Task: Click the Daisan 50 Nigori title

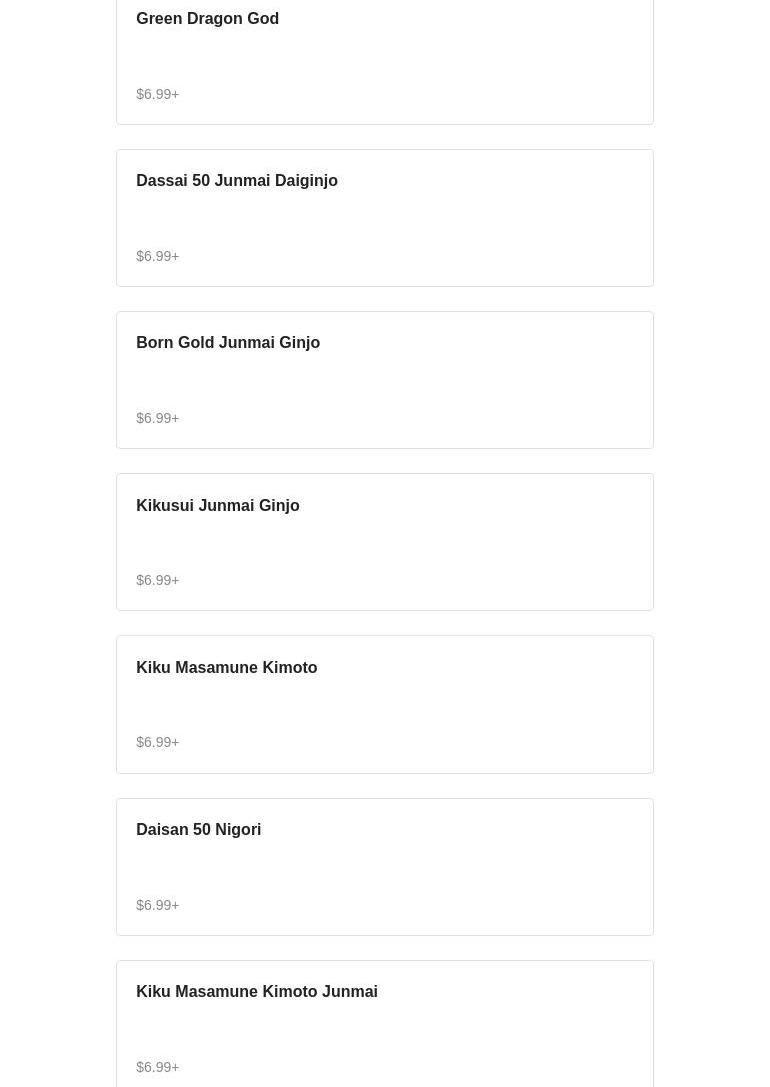Action: [198, 830]
